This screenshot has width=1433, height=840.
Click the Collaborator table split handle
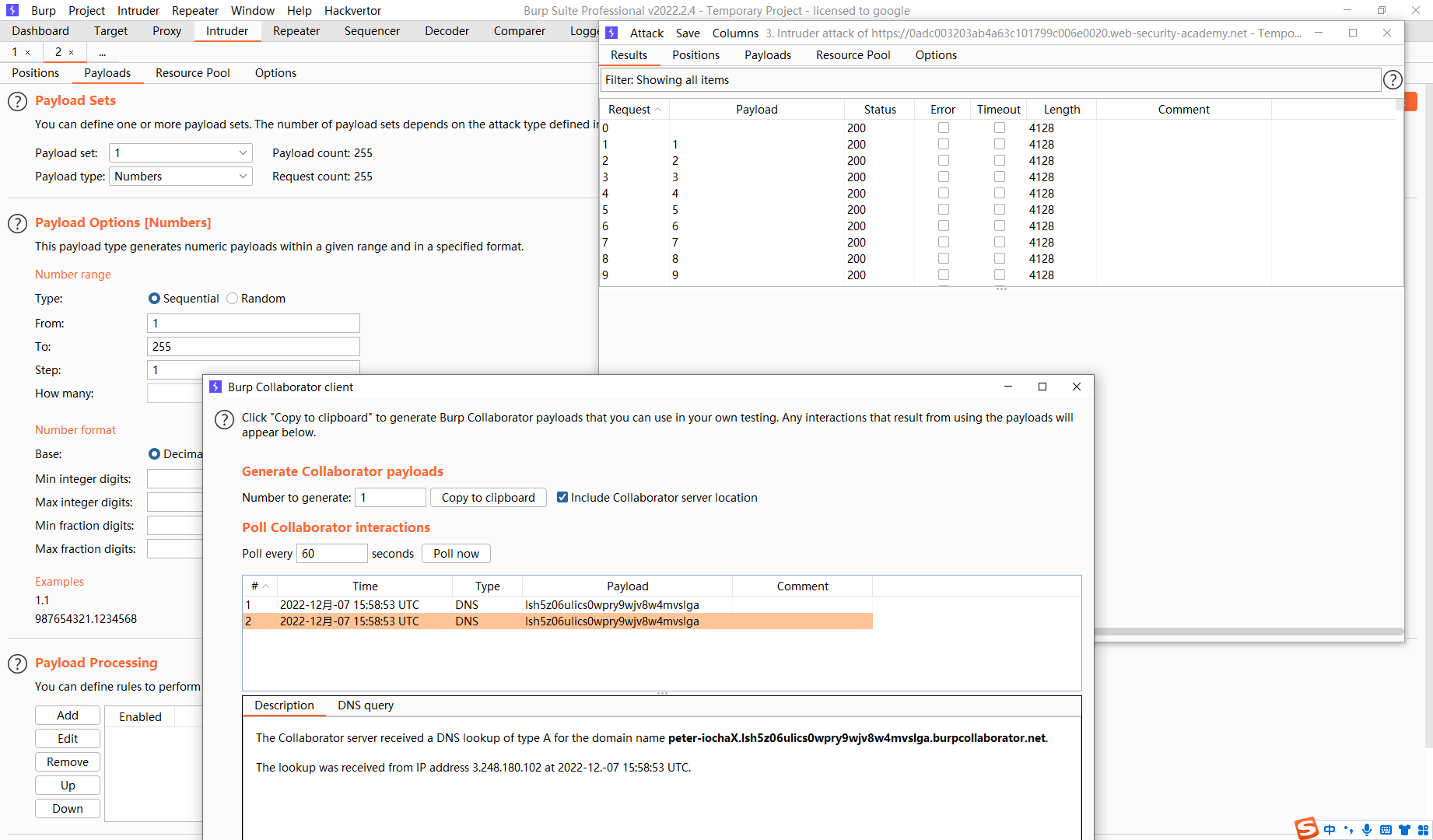tap(662, 693)
